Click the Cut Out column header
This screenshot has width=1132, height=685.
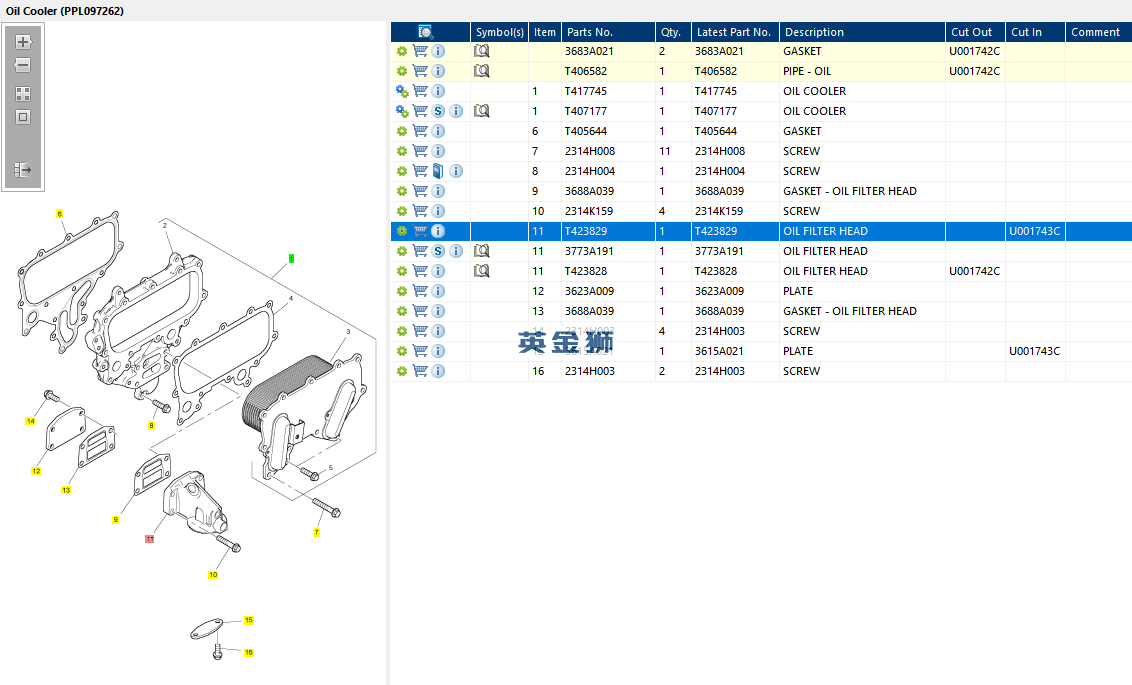(x=975, y=32)
